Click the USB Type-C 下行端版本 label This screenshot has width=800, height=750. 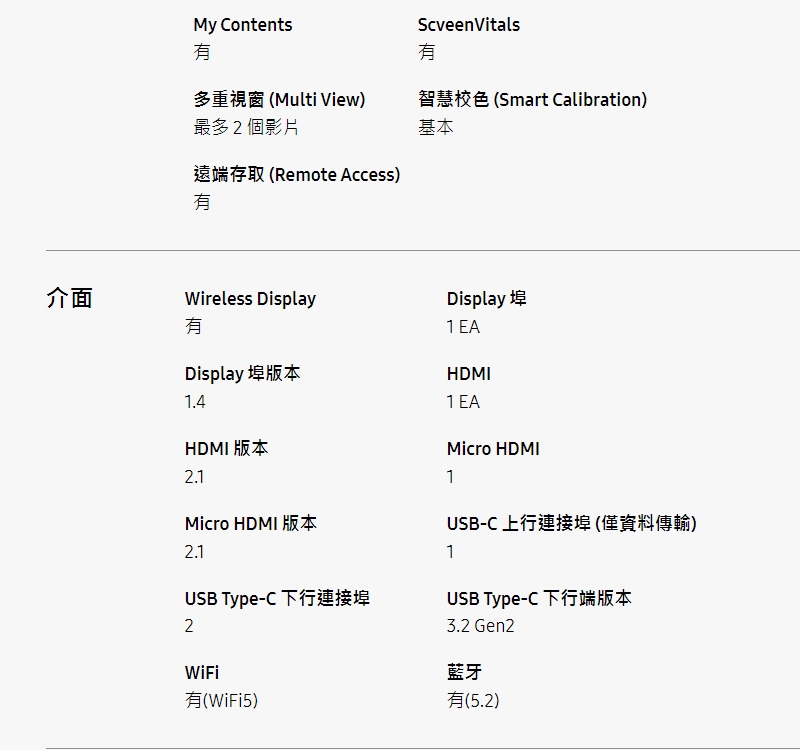pos(539,599)
